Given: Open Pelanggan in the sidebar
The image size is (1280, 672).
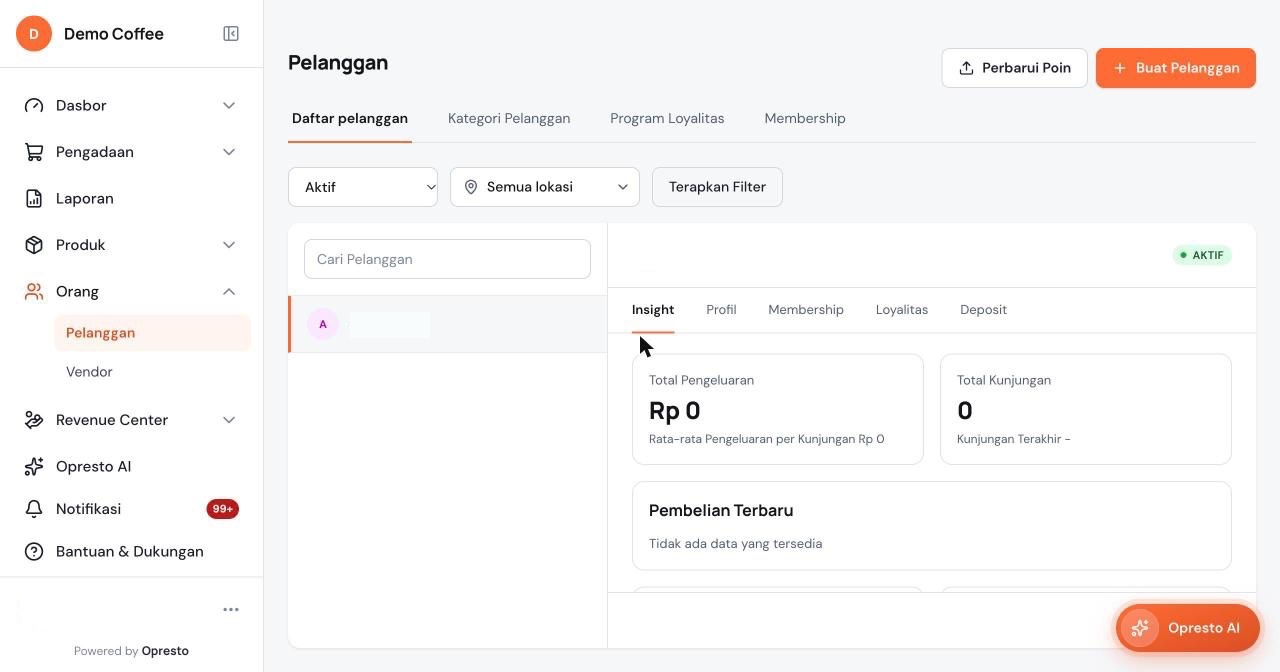Looking at the screenshot, I should (x=152, y=333).
